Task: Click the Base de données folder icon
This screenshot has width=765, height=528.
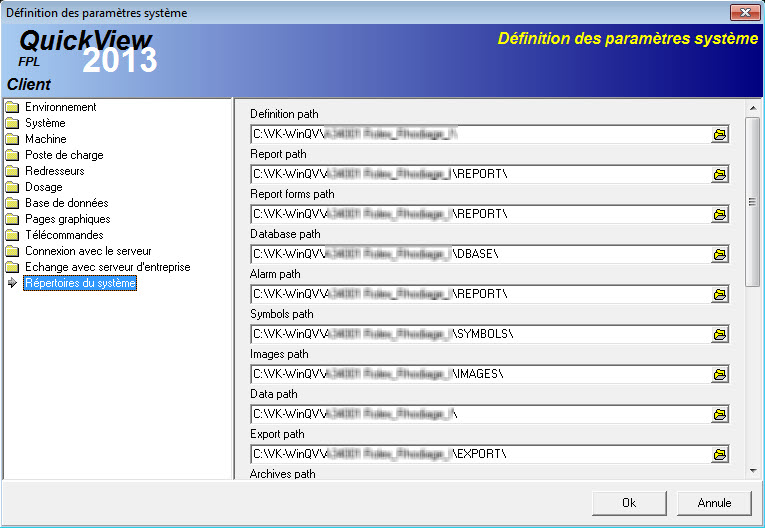Action: point(12,203)
